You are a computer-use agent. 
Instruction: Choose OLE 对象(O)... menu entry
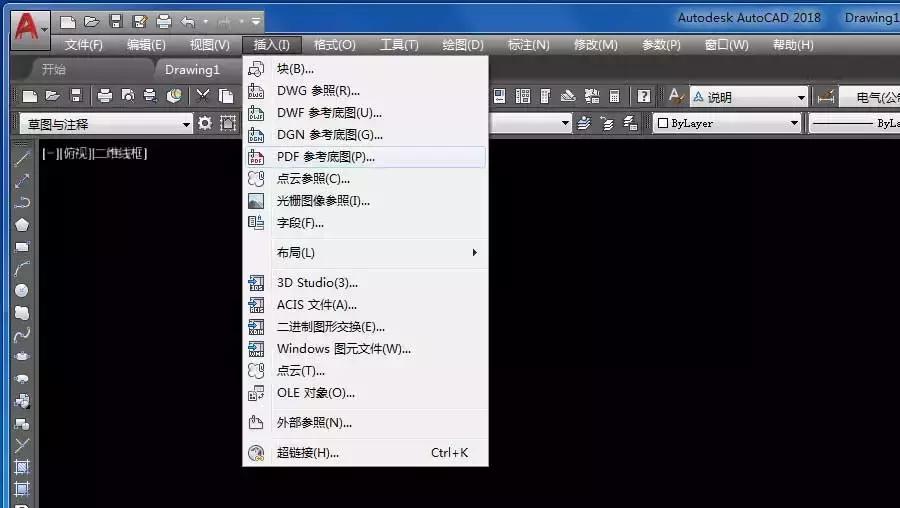tap(366, 393)
